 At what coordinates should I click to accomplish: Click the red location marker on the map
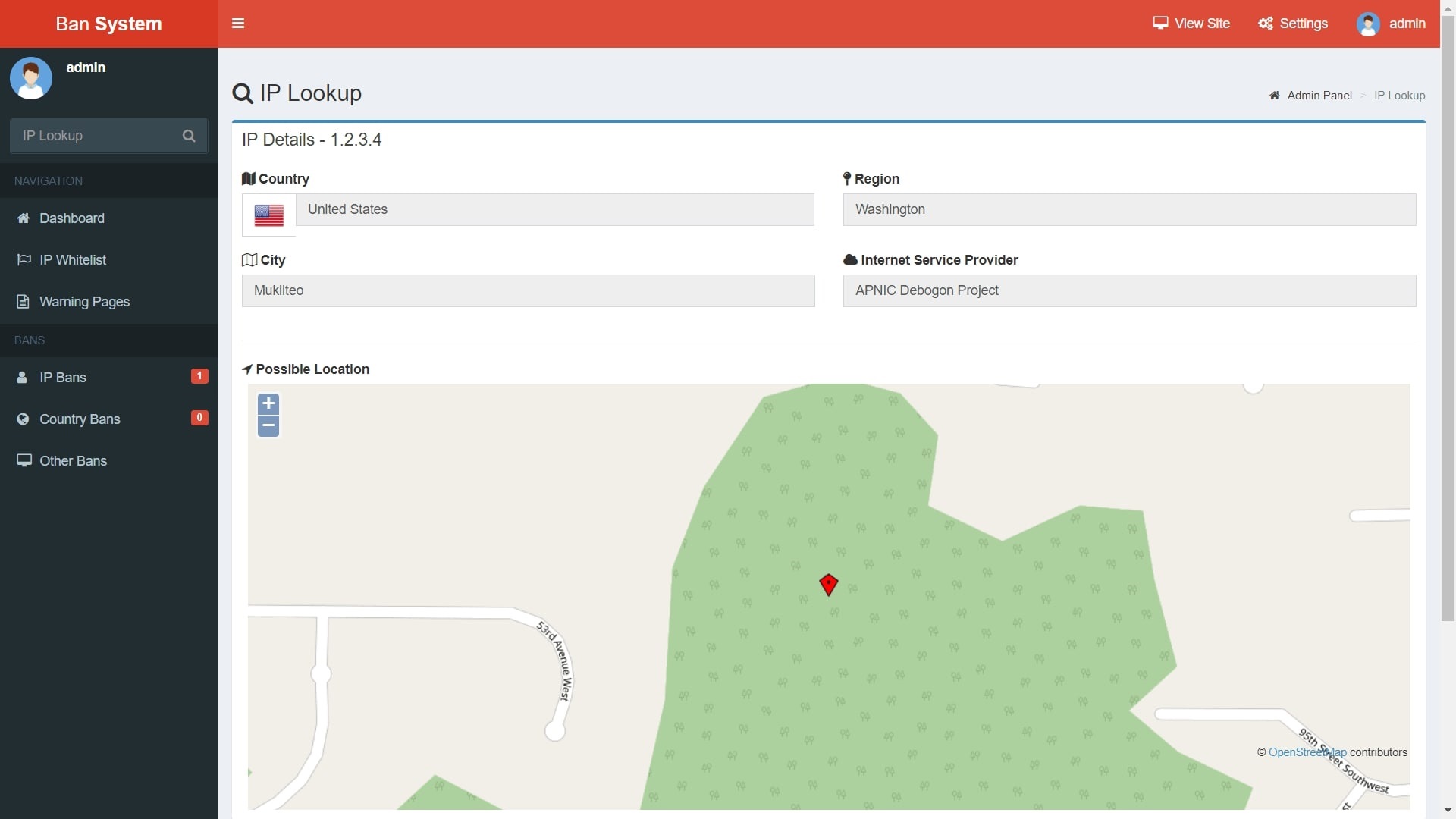coord(829,585)
